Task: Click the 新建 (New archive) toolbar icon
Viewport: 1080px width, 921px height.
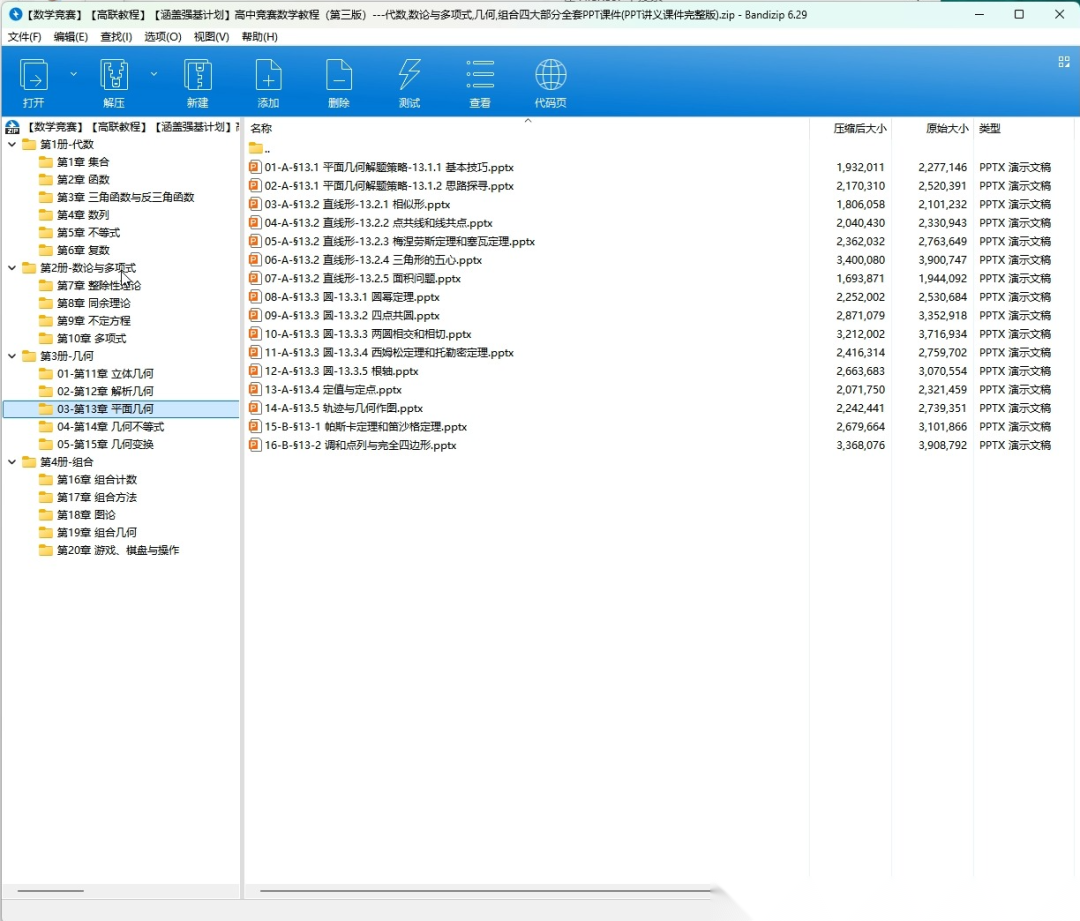Action: (197, 76)
